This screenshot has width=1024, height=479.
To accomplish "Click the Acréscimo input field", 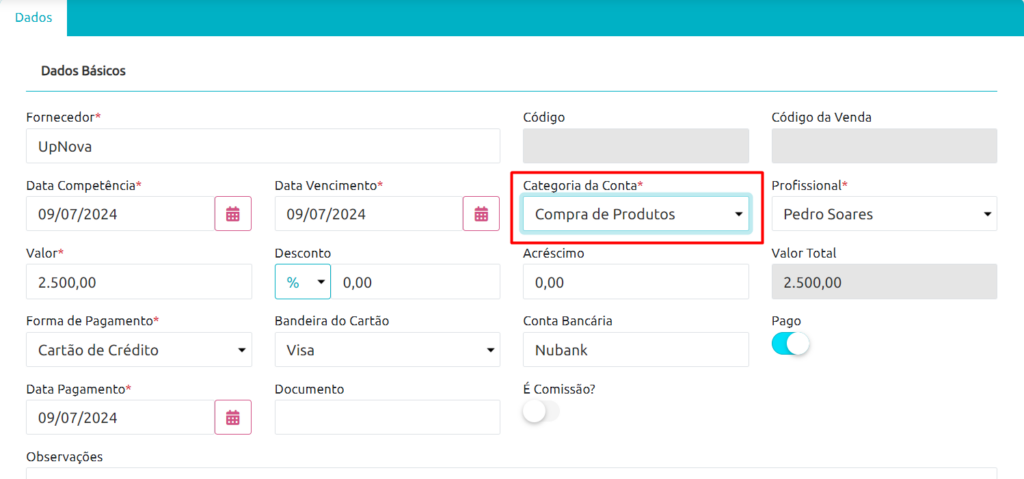I will [636, 282].
